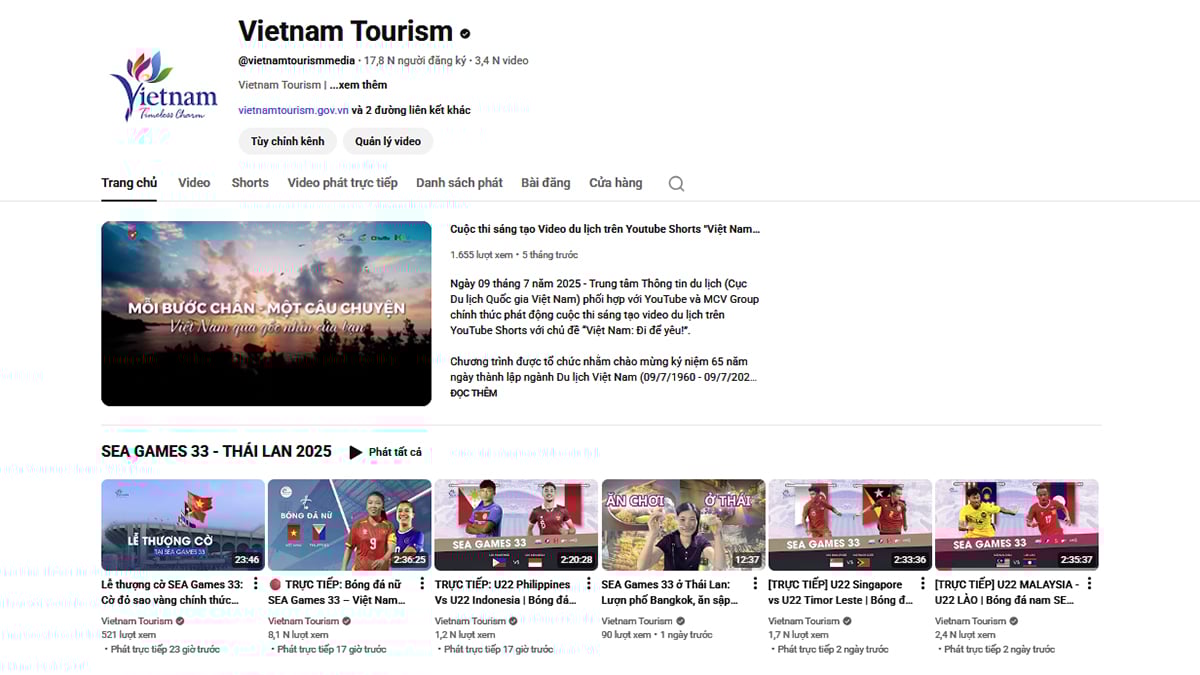The width and height of the screenshot is (1200, 675).
Task: Open the Shorts tab
Action: tap(250, 183)
